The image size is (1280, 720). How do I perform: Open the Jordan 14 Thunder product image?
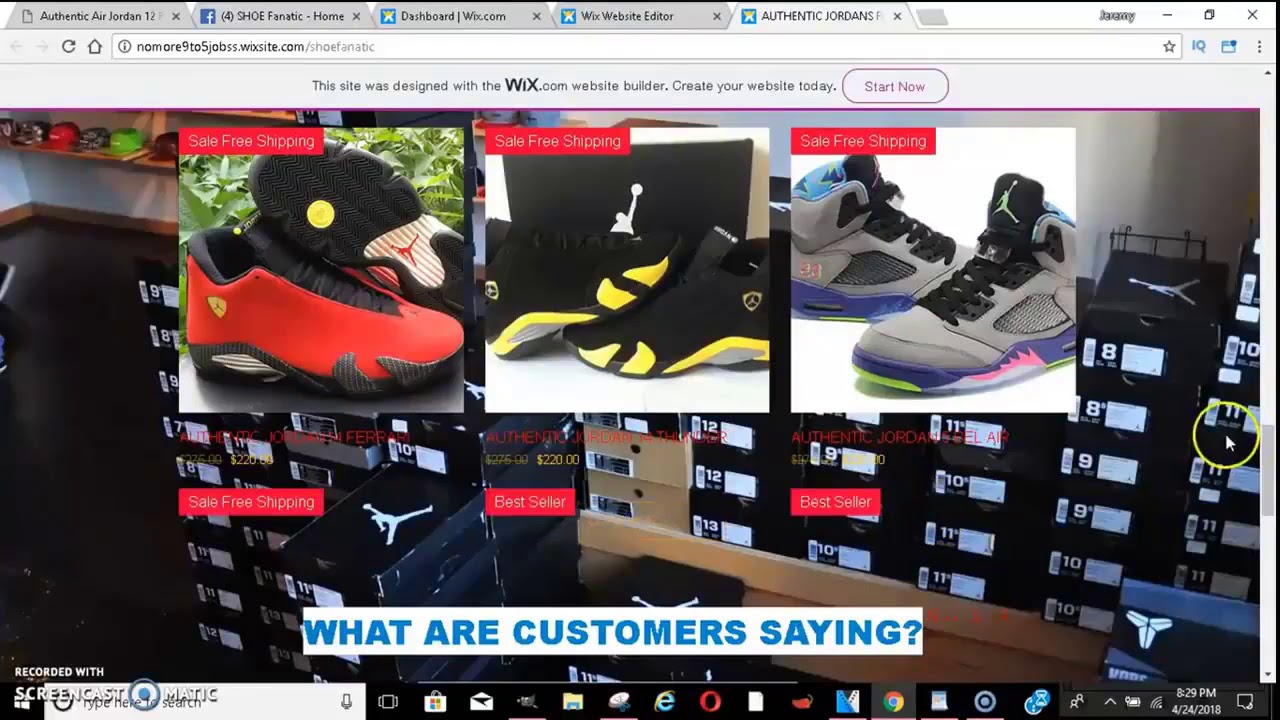click(627, 270)
